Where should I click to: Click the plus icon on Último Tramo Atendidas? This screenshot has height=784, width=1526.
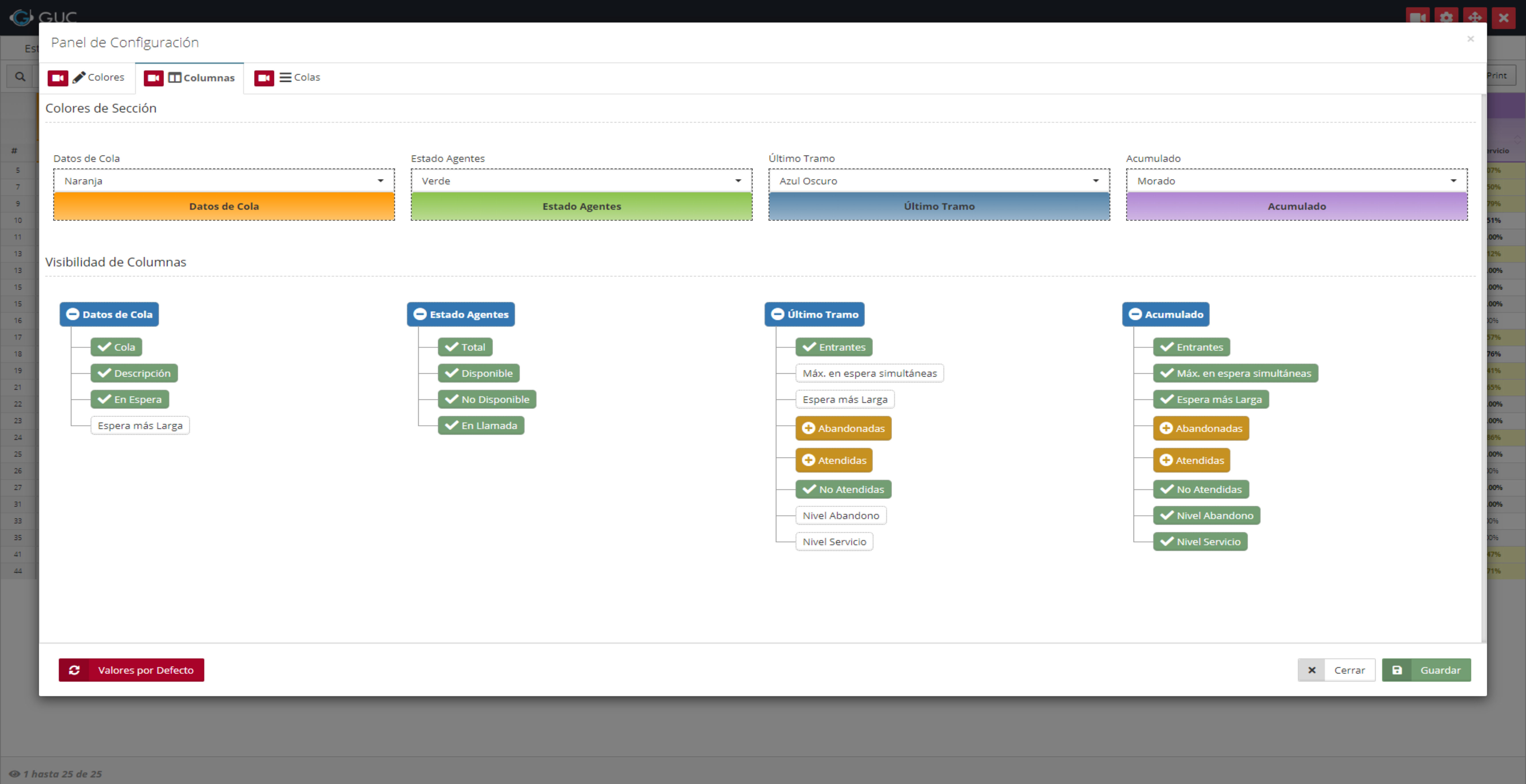pyautogui.click(x=809, y=460)
